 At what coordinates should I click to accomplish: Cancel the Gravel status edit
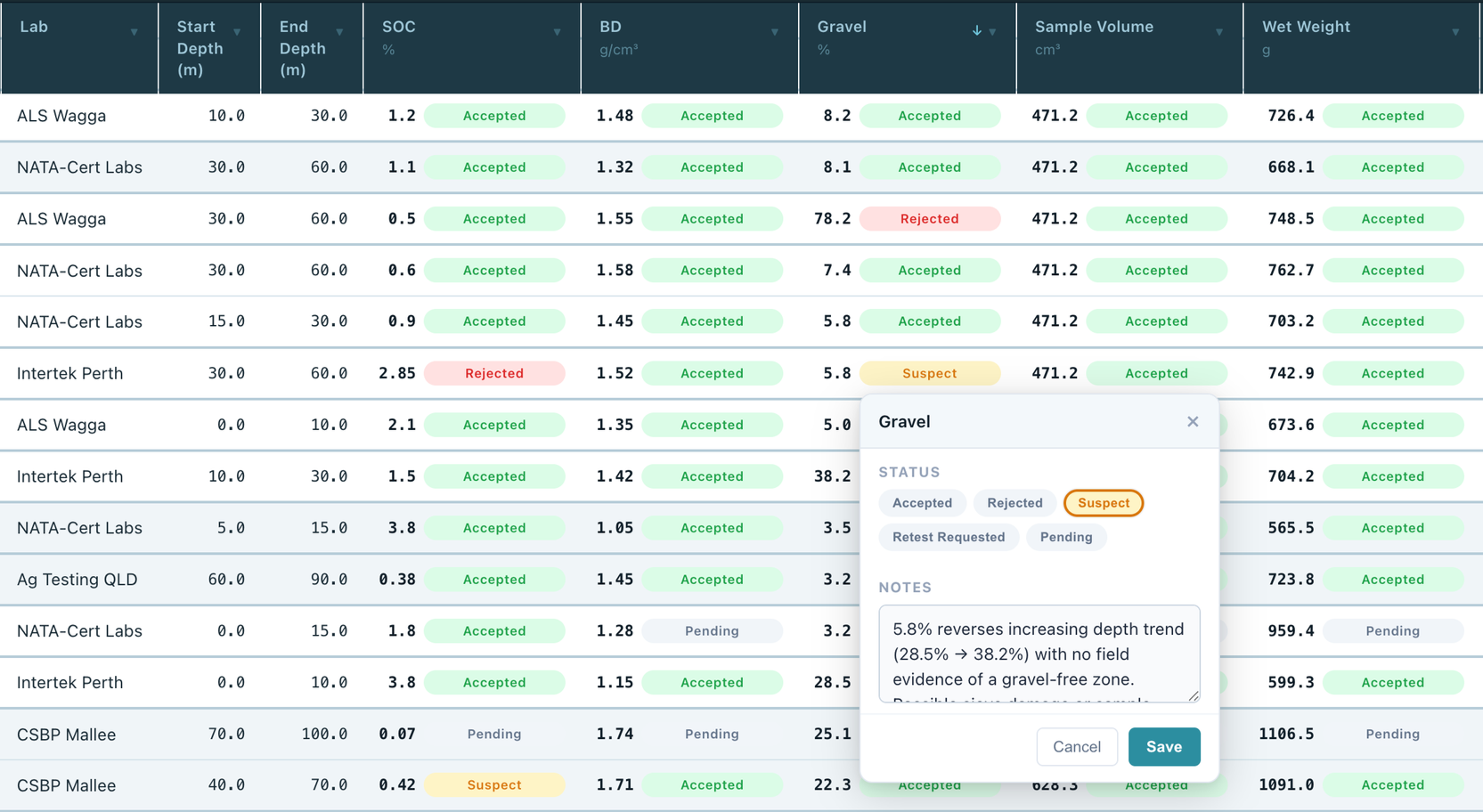point(1077,747)
